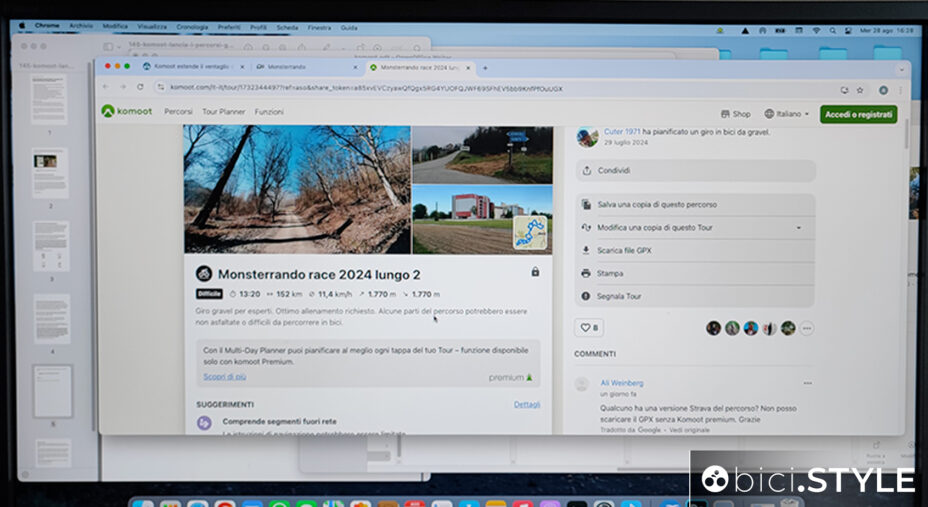Follow the 'Scopri di più' link
The width and height of the screenshot is (928, 507).
point(224,376)
